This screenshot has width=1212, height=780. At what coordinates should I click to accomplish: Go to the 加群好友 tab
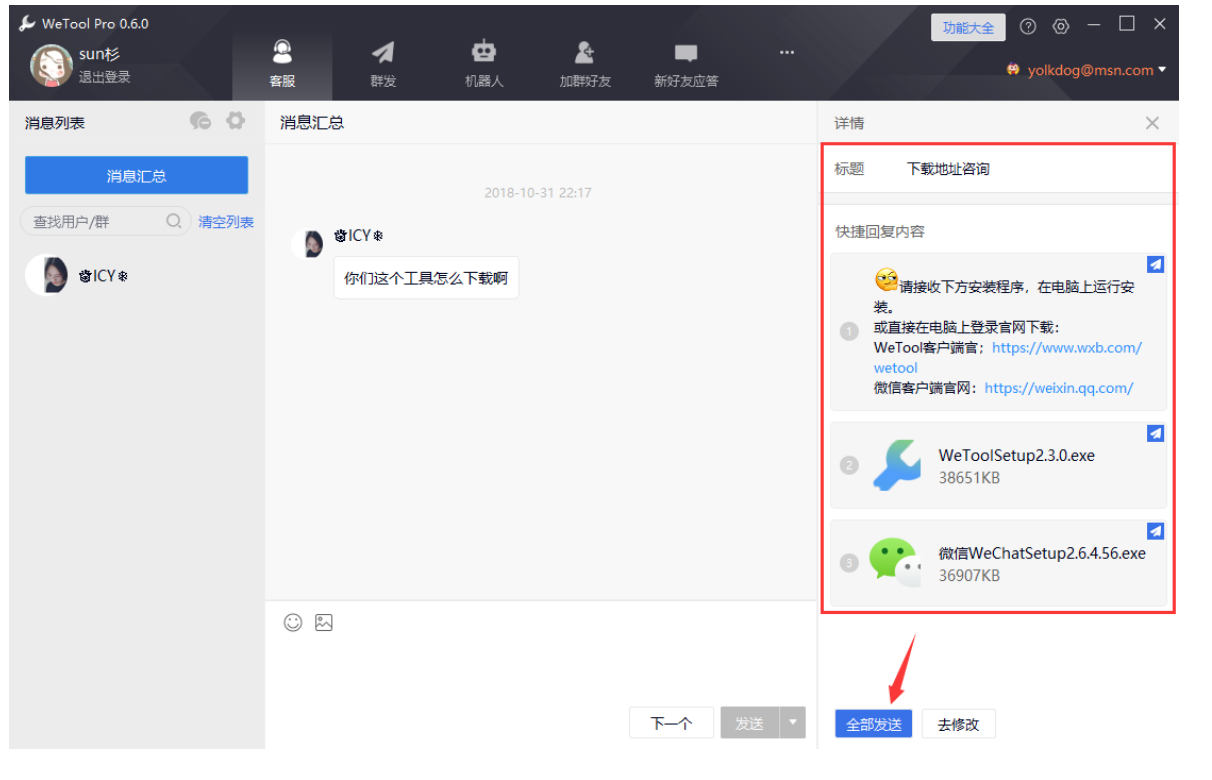click(x=585, y=65)
